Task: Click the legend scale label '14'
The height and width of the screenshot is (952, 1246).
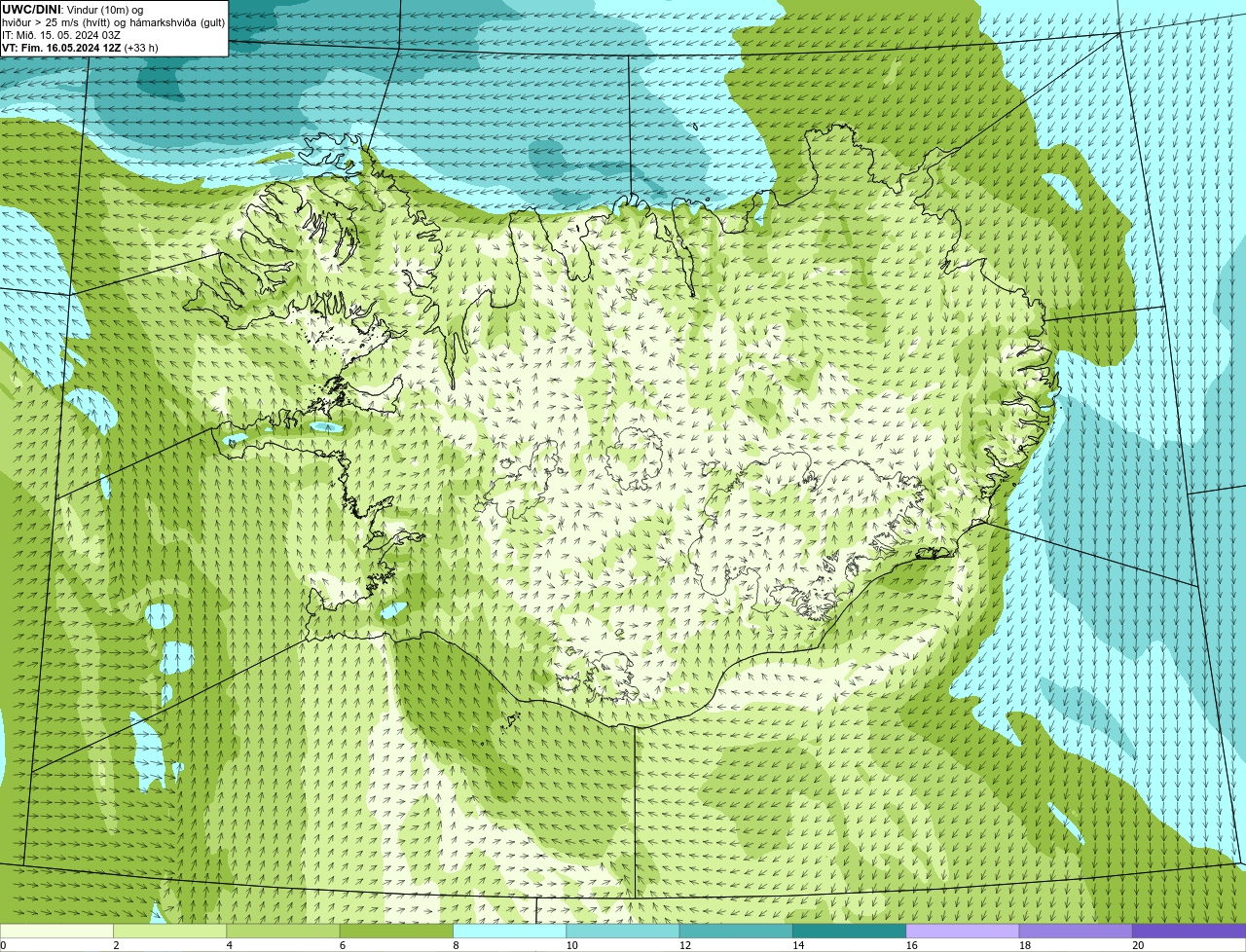Action: click(798, 945)
